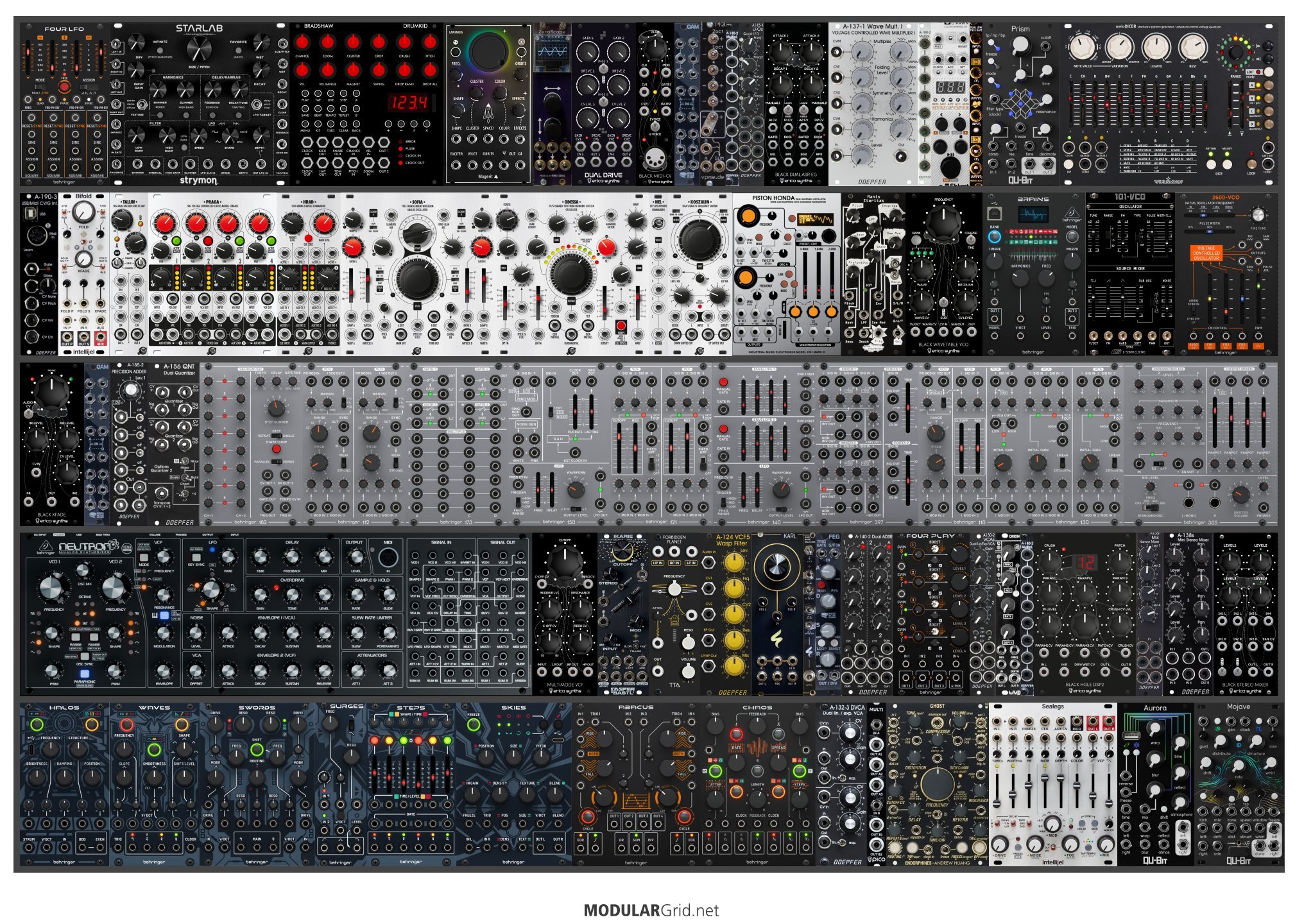Open the Four Play module

[x=931, y=614]
